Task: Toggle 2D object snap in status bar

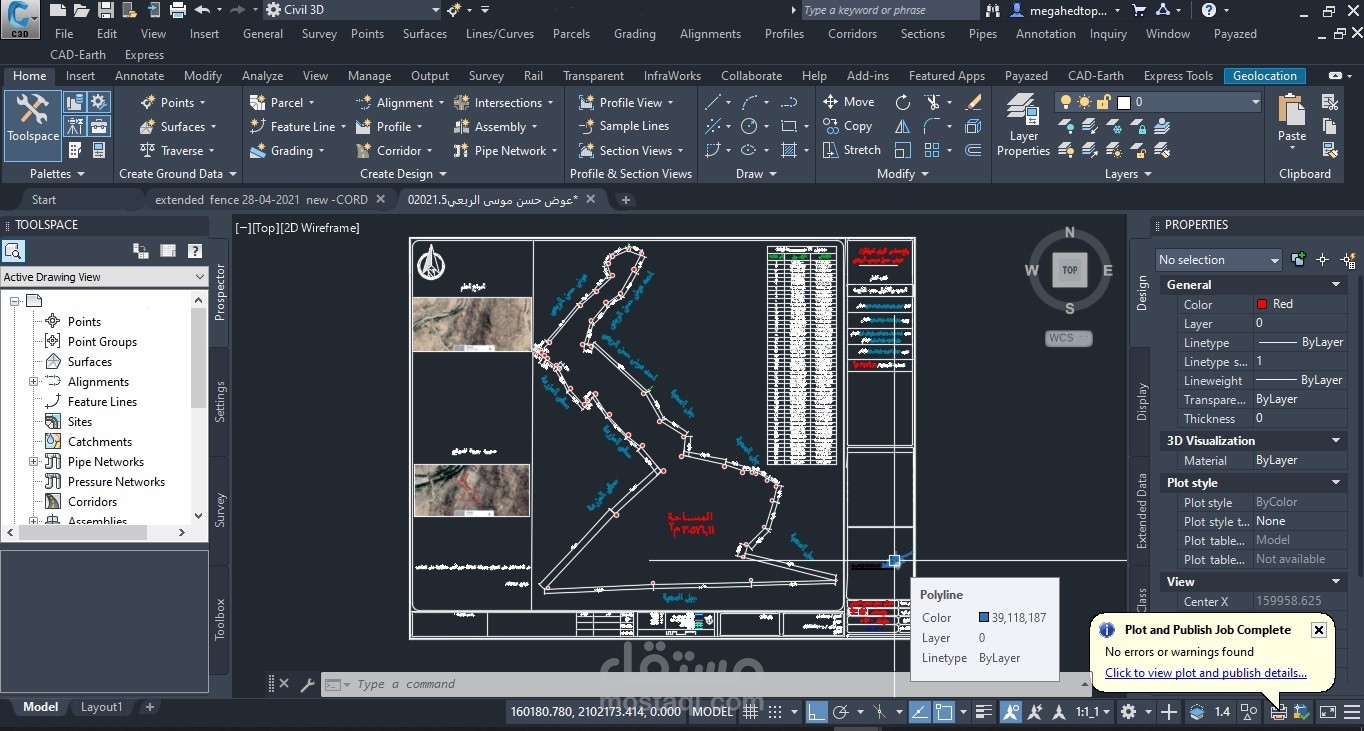Action: coord(944,712)
